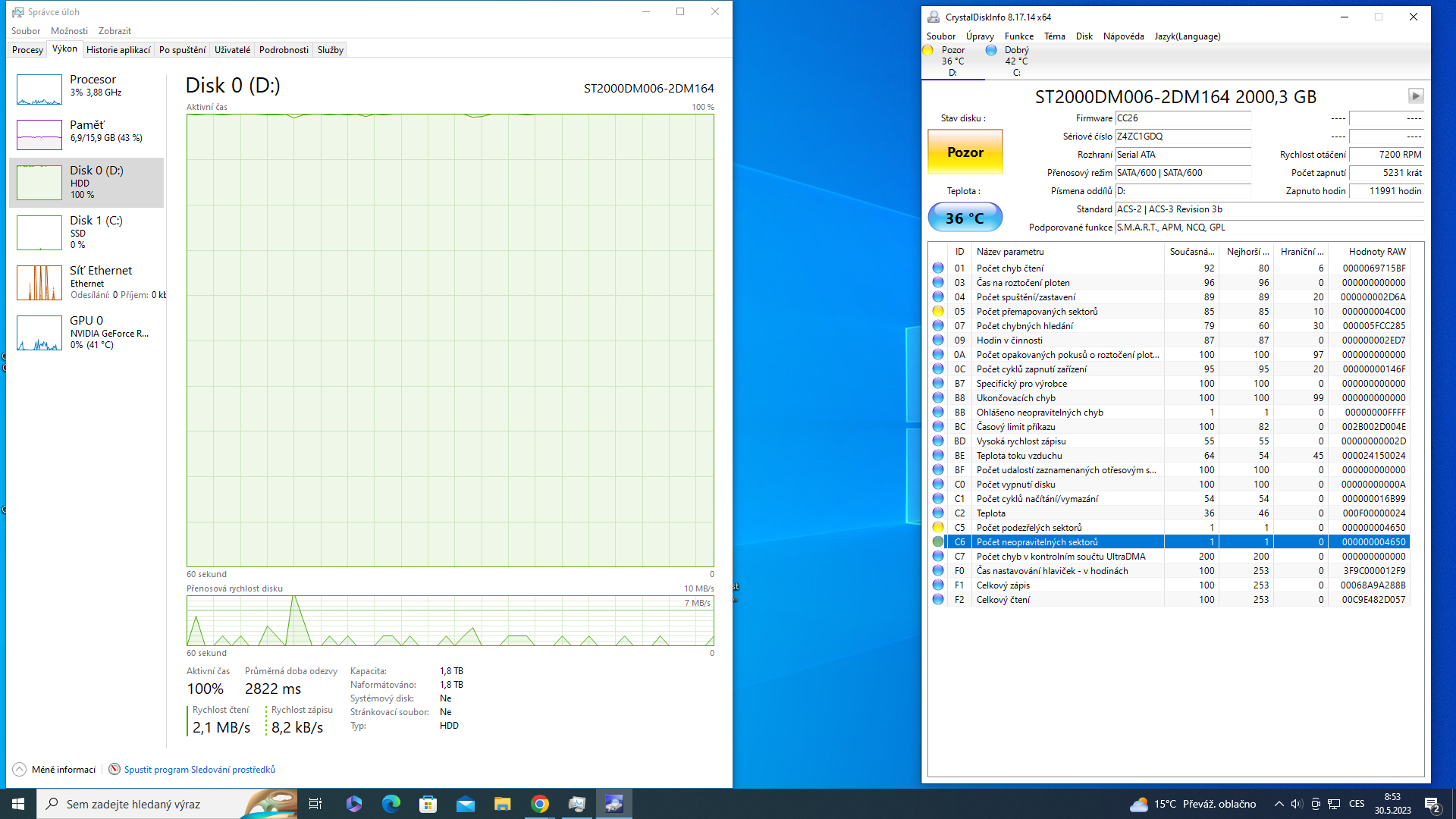Open File Explorer from taskbar
This screenshot has width=1456, height=819.
(503, 804)
